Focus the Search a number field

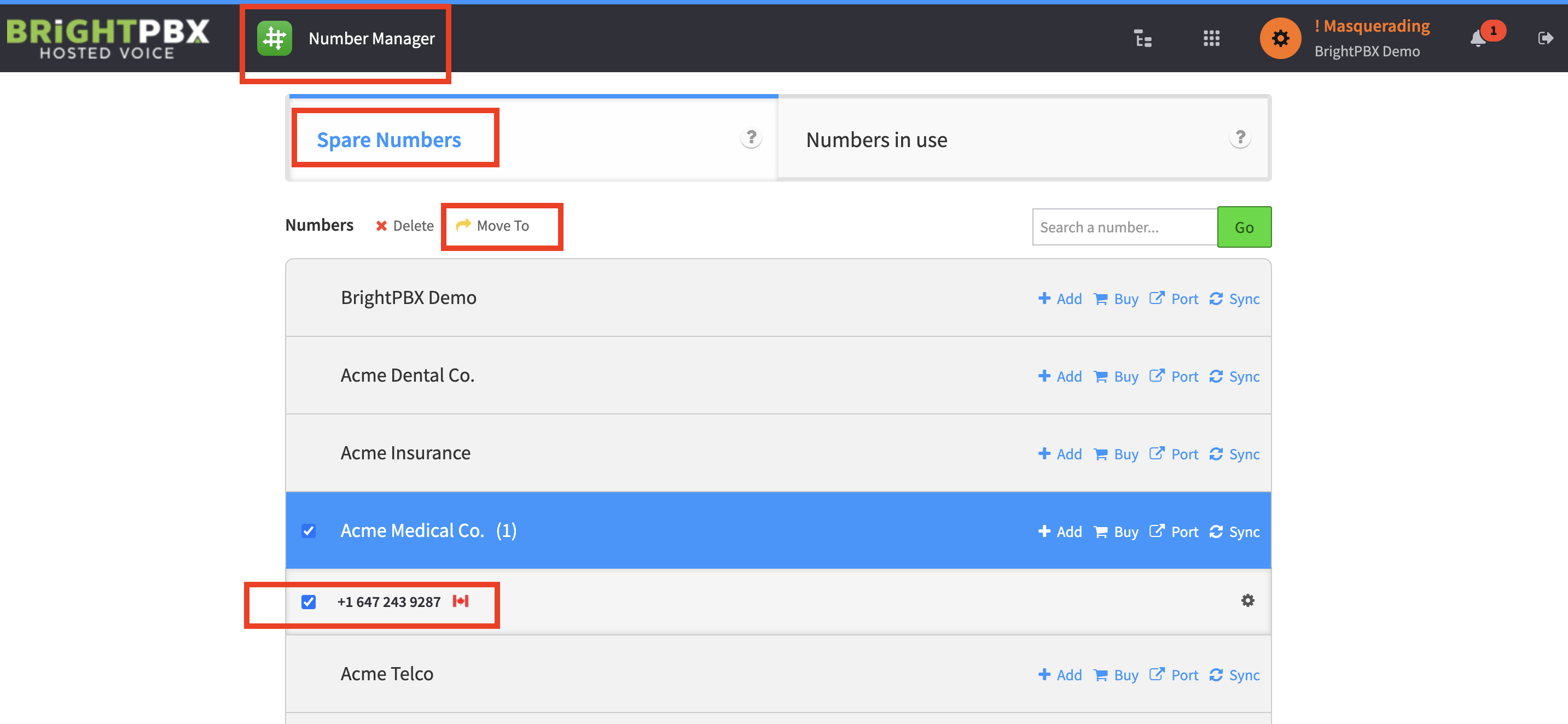[1124, 227]
